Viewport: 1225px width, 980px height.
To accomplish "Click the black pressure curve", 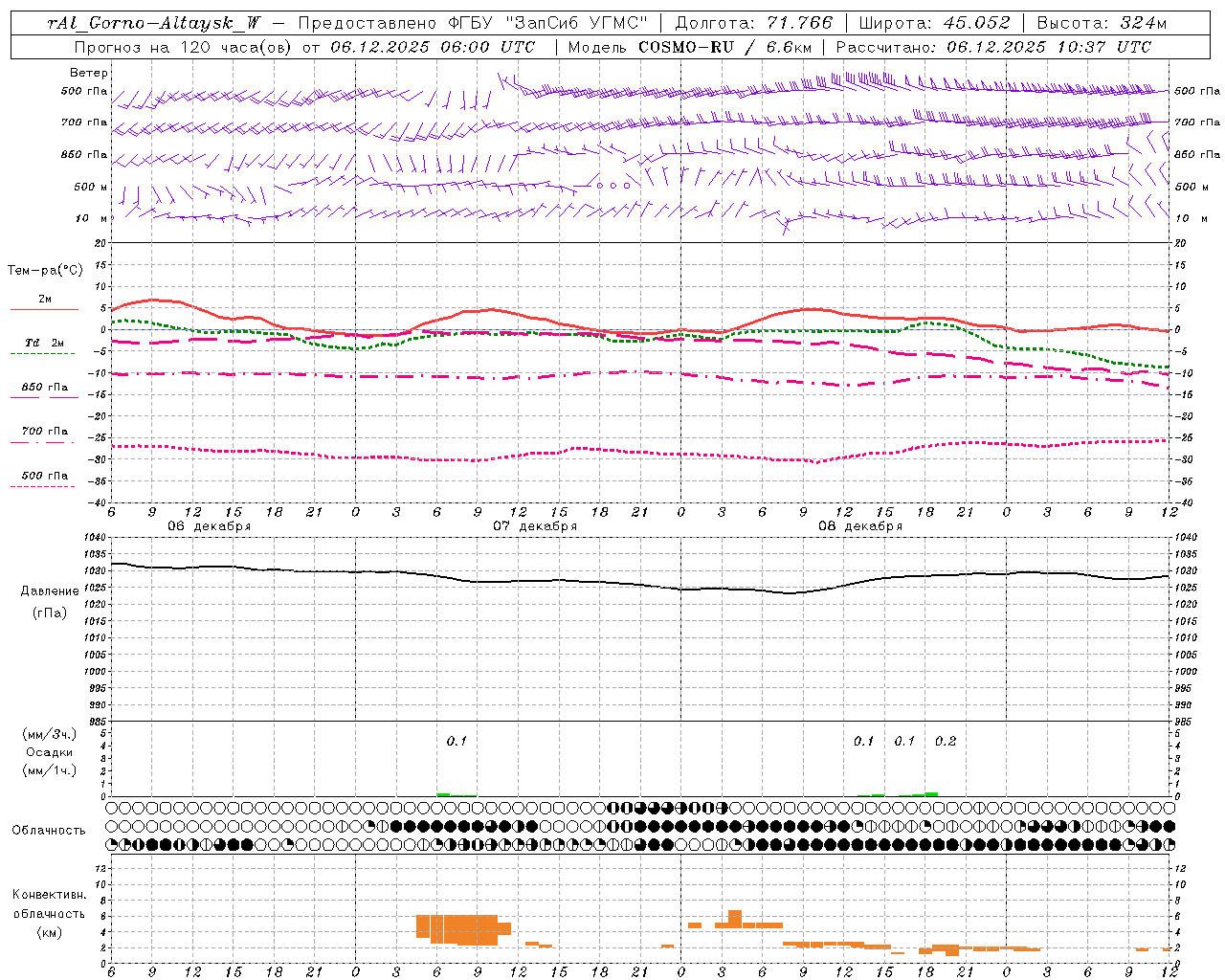I will (x=639, y=584).
